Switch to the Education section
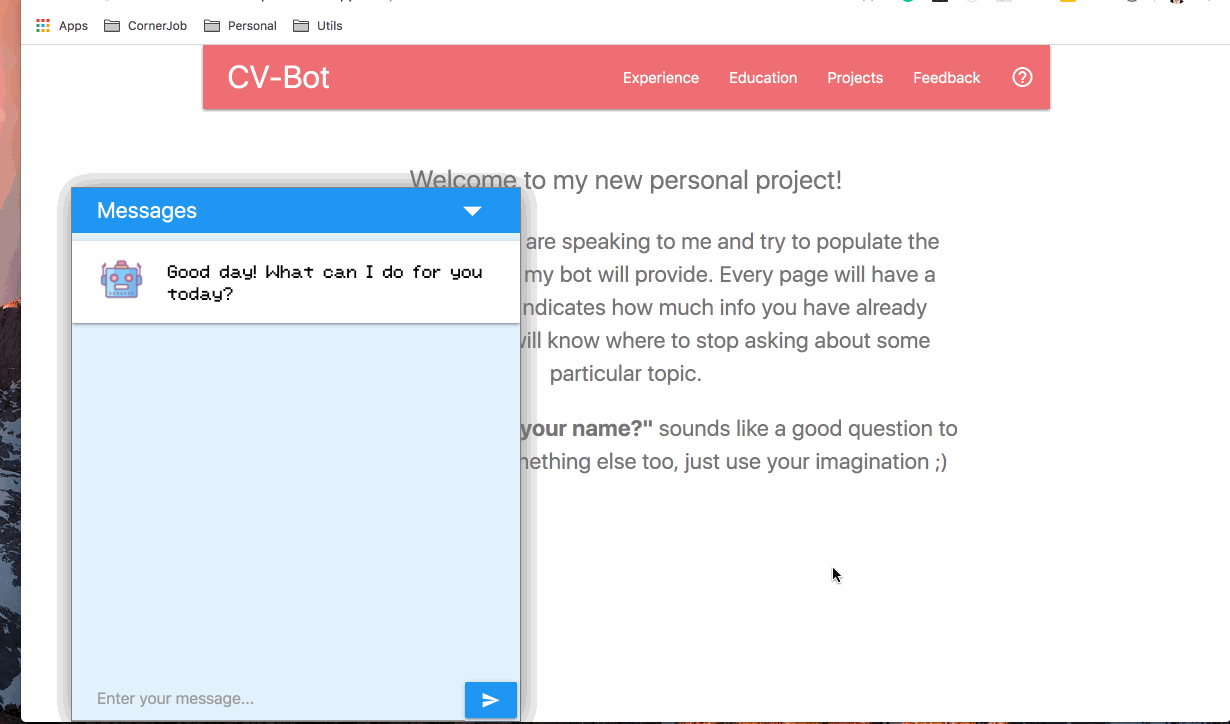Image resolution: width=1230 pixels, height=724 pixels. [x=763, y=77]
